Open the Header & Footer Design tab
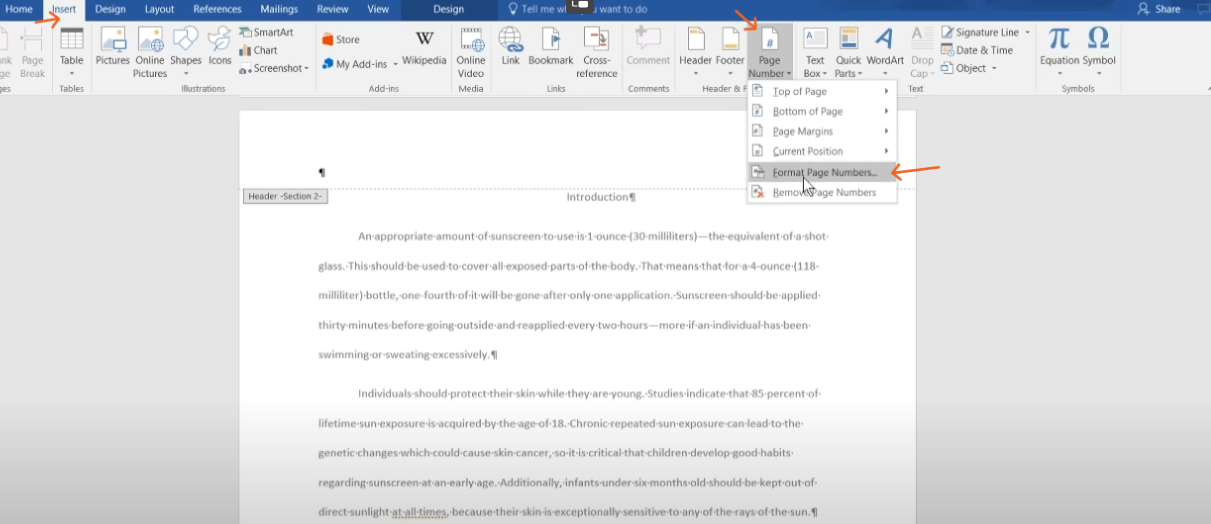 coord(449,9)
